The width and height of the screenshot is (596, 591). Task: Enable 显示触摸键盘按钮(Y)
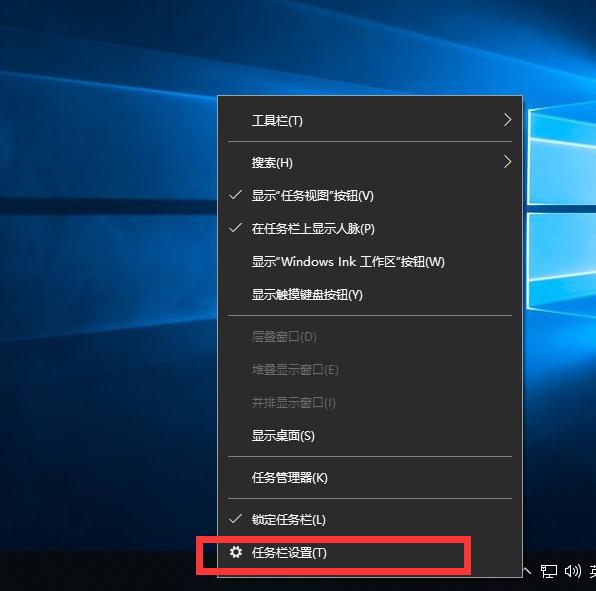coord(370,295)
